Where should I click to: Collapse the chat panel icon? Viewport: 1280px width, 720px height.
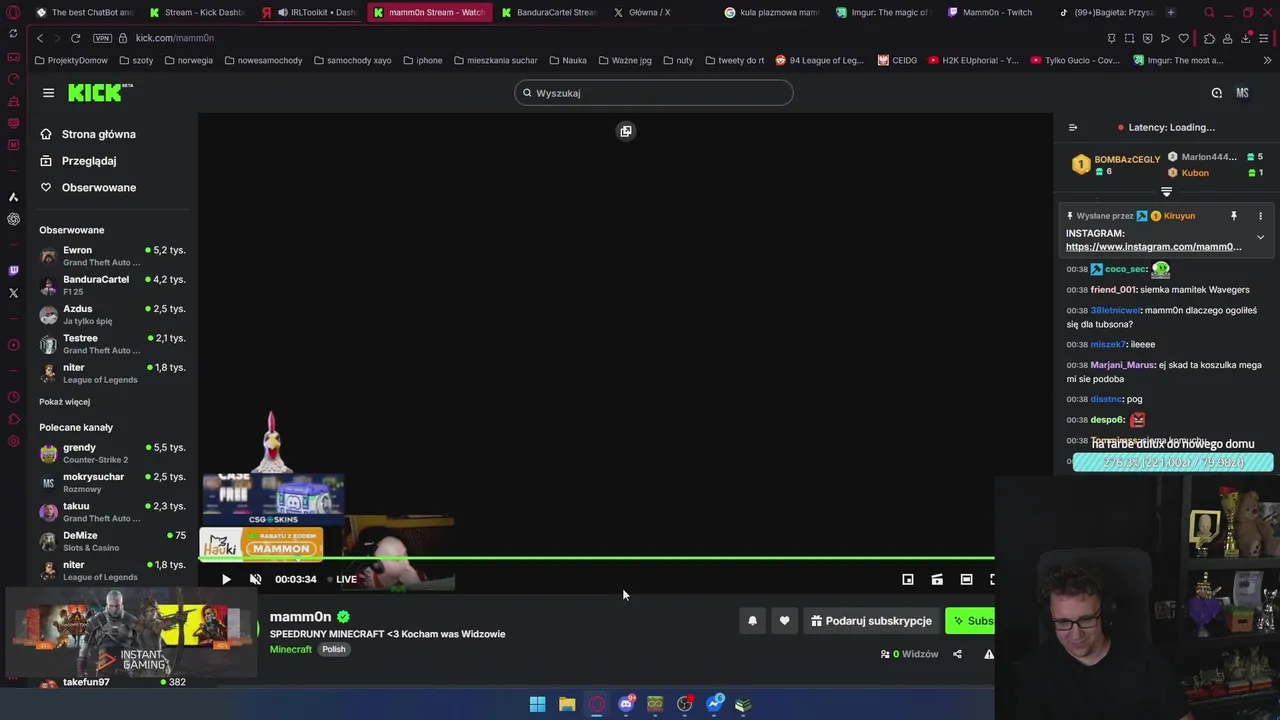coord(1073,127)
